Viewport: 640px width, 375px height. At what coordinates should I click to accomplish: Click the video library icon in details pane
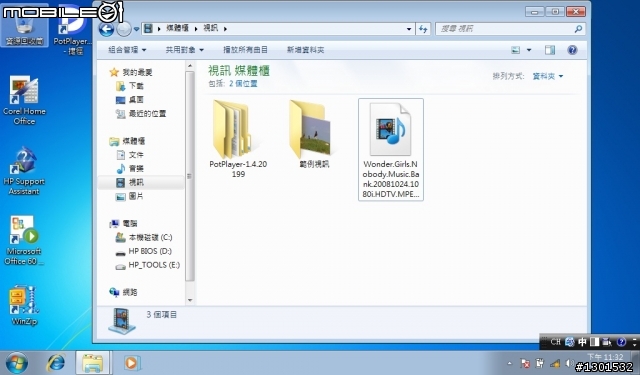(x=122, y=321)
